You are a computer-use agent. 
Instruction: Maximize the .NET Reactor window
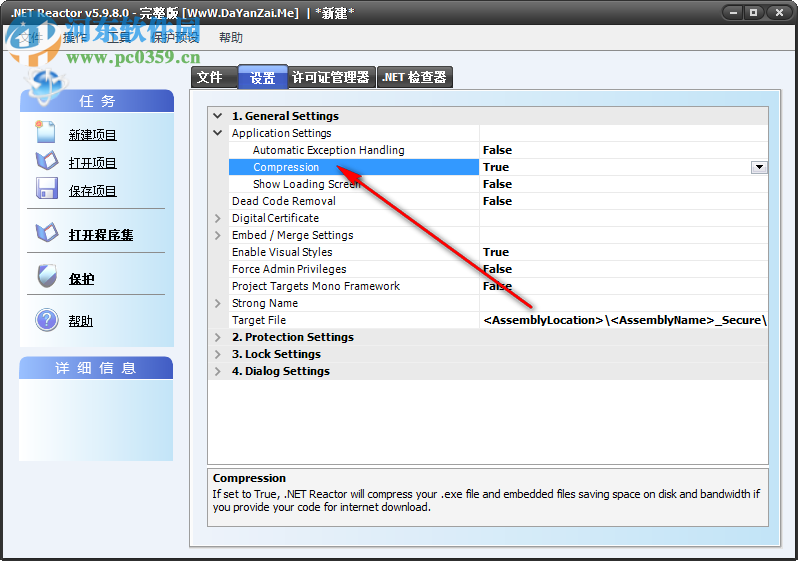[754, 13]
